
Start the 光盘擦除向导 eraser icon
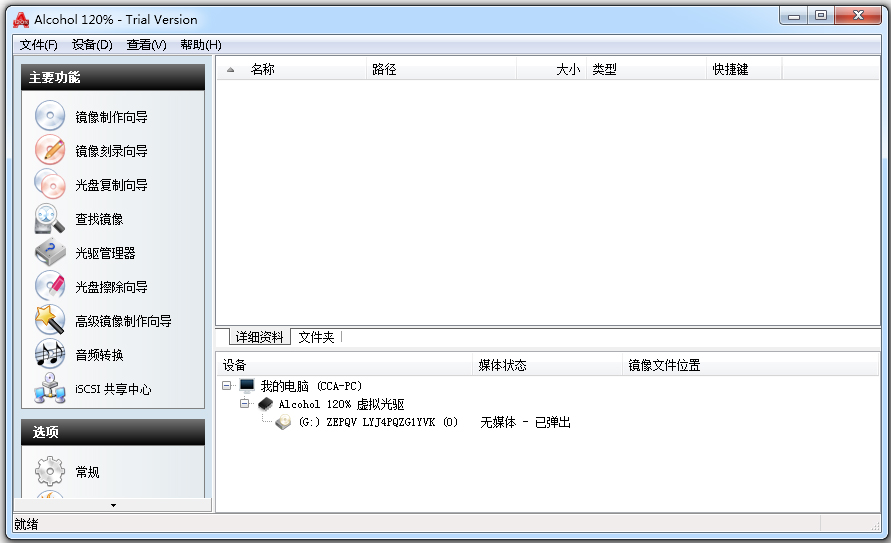(x=50, y=287)
